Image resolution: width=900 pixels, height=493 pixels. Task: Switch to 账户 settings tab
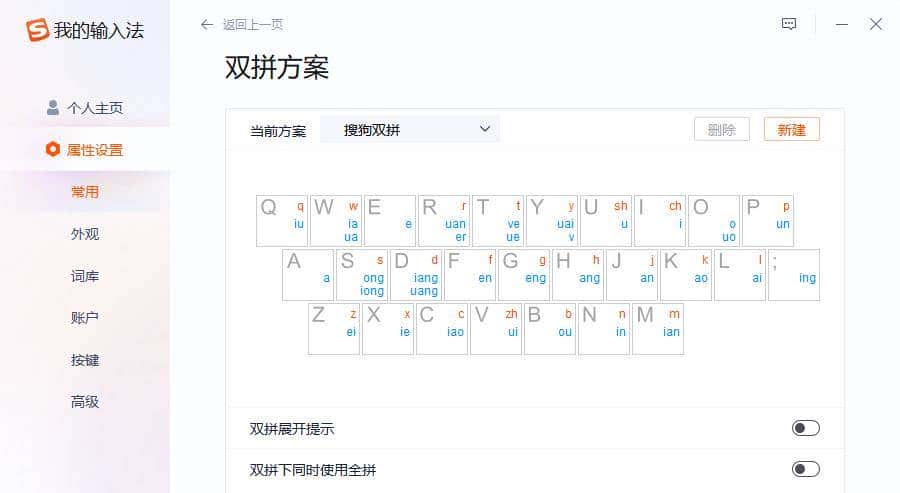[85, 318]
